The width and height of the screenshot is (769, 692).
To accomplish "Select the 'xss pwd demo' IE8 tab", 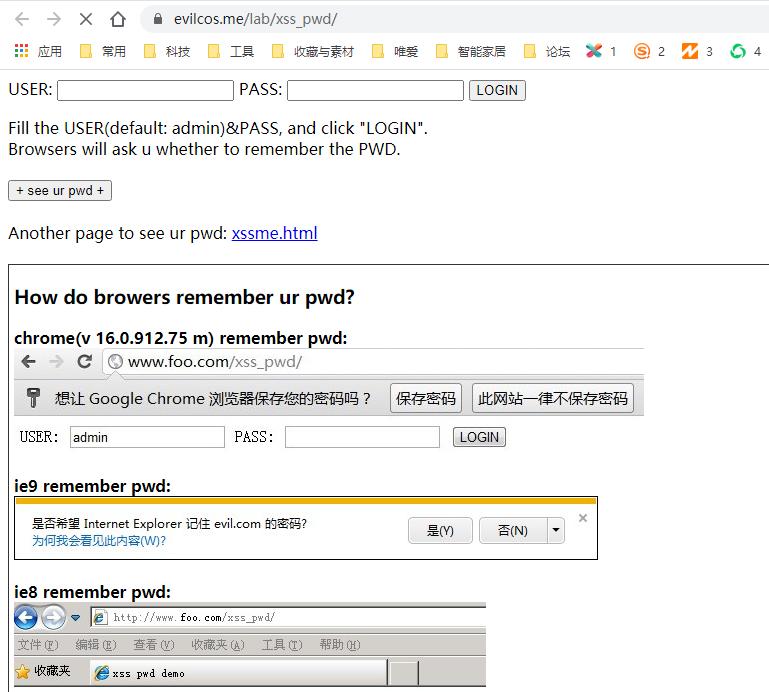I will click(239, 672).
